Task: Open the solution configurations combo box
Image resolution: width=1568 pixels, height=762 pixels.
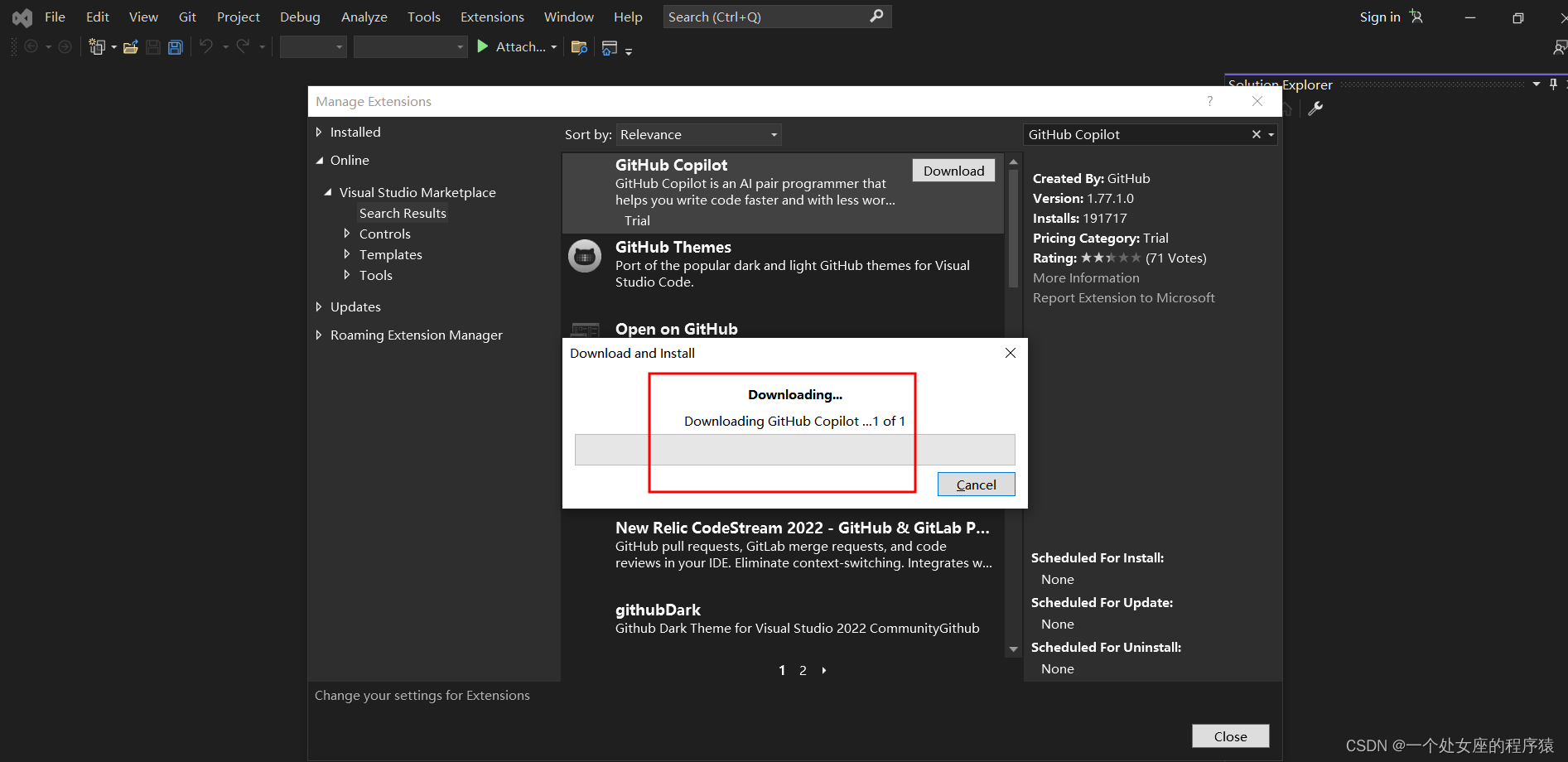Action: coord(312,47)
